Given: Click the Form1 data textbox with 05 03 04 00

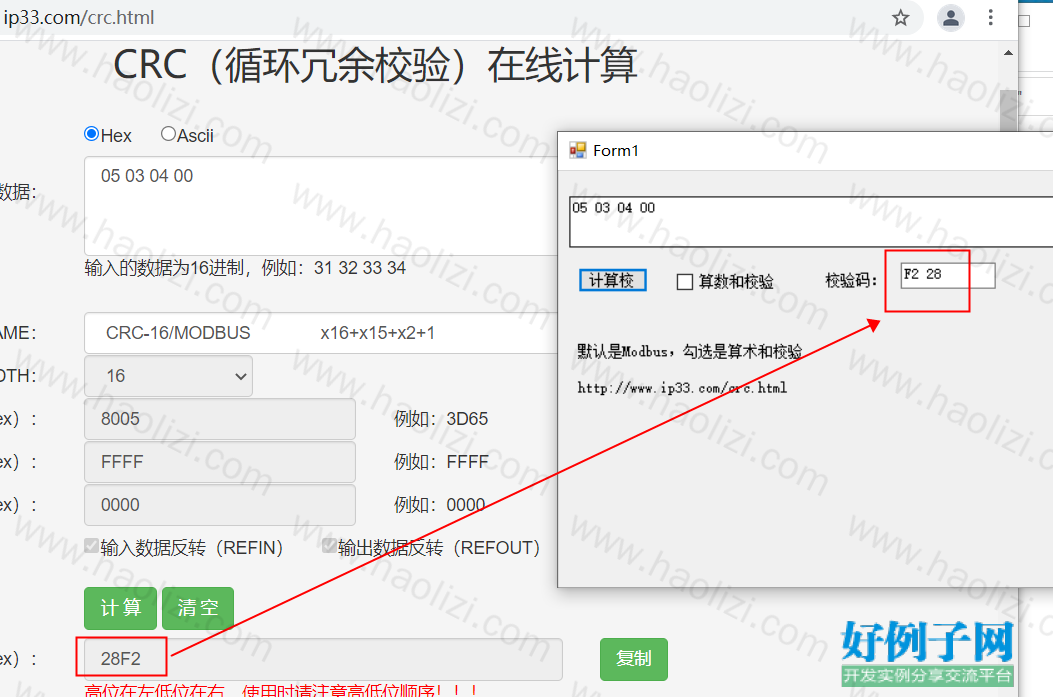Looking at the screenshot, I should (811, 222).
